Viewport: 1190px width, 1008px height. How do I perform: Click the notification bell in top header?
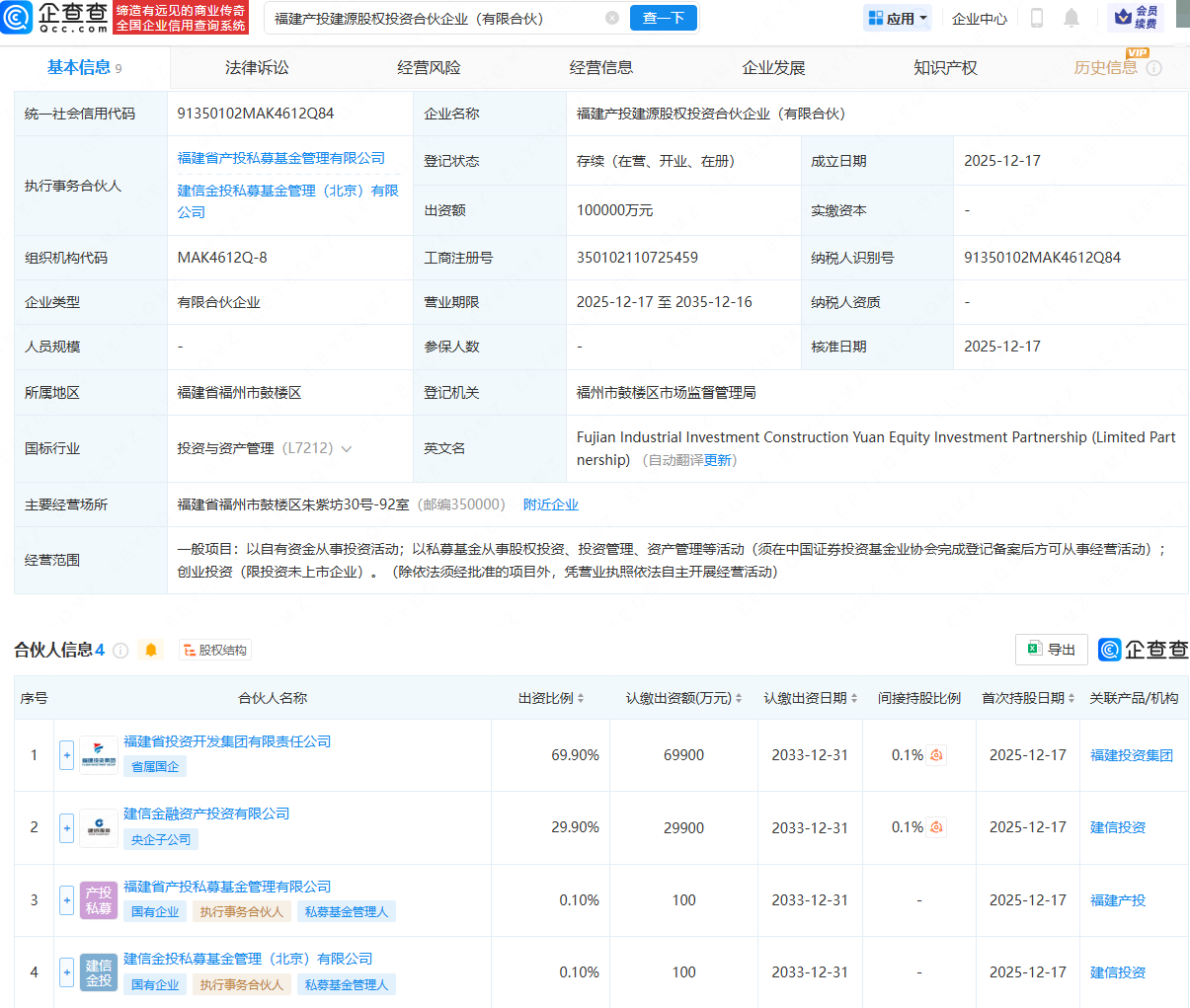[x=1071, y=18]
